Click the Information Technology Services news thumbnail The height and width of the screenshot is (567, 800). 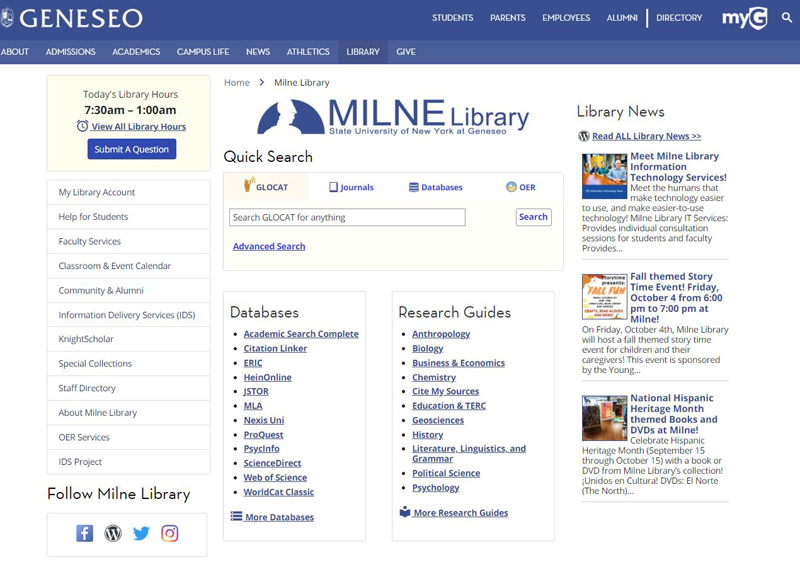pos(605,176)
